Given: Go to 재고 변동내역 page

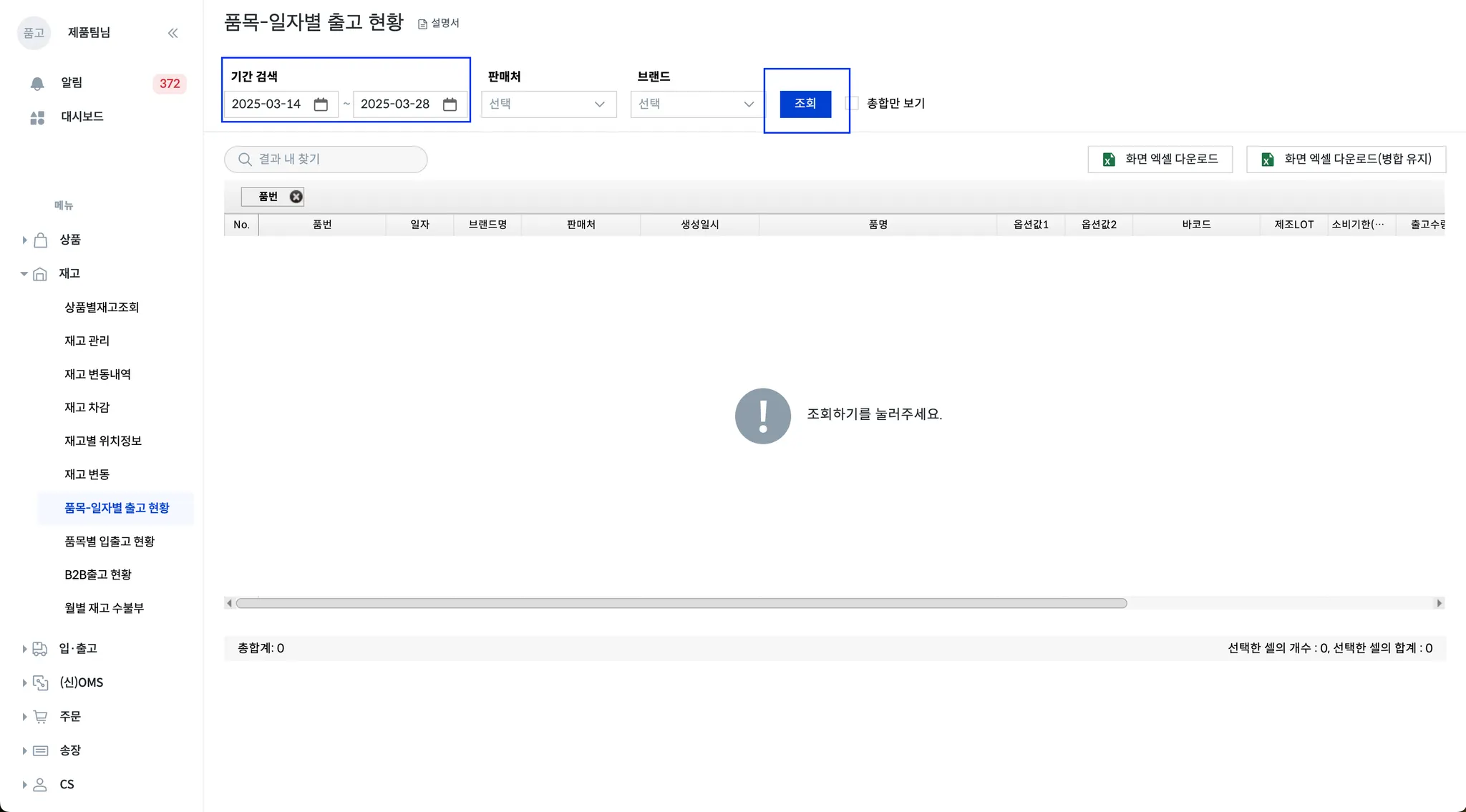Looking at the screenshot, I should (x=97, y=374).
